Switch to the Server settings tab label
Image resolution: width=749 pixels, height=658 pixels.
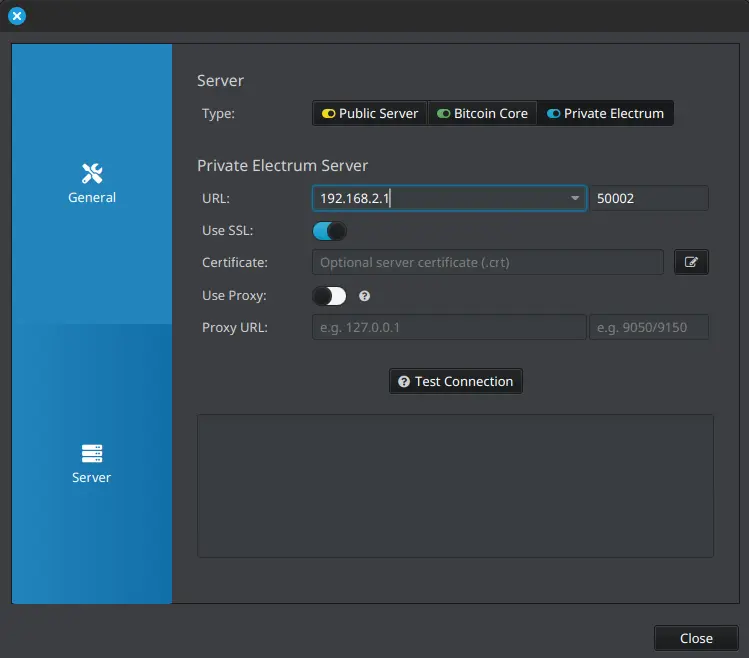[92, 478]
